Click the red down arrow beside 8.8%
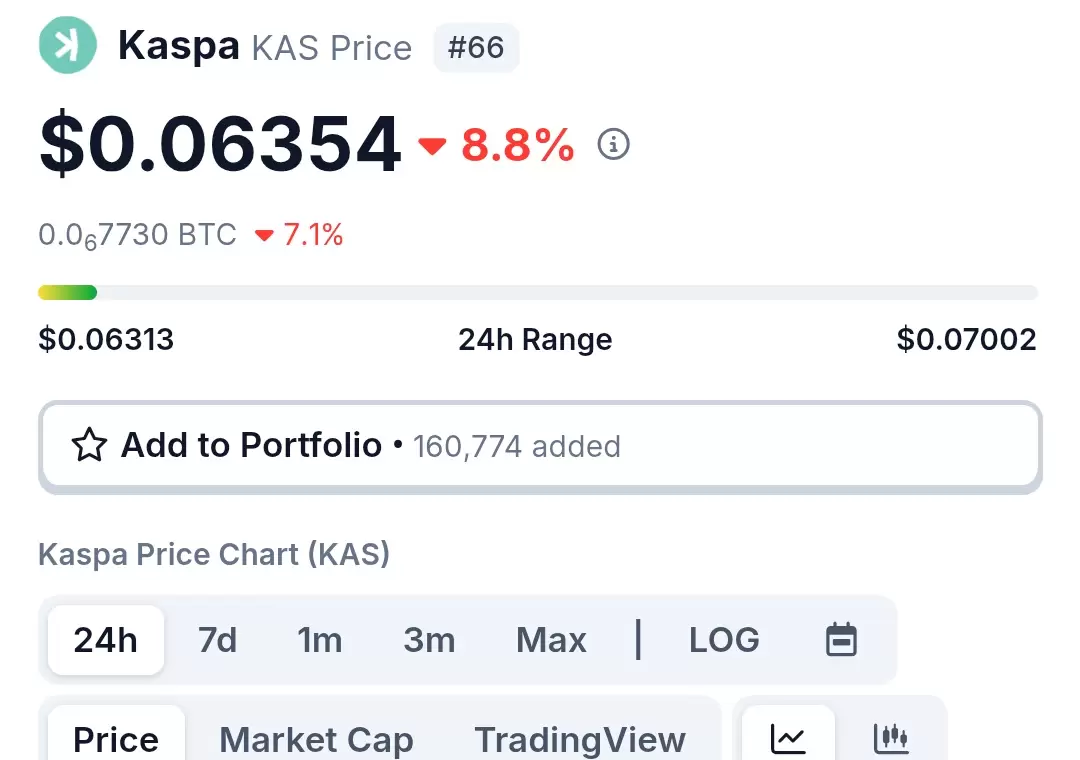The width and height of the screenshot is (1080, 760). coord(433,146)
